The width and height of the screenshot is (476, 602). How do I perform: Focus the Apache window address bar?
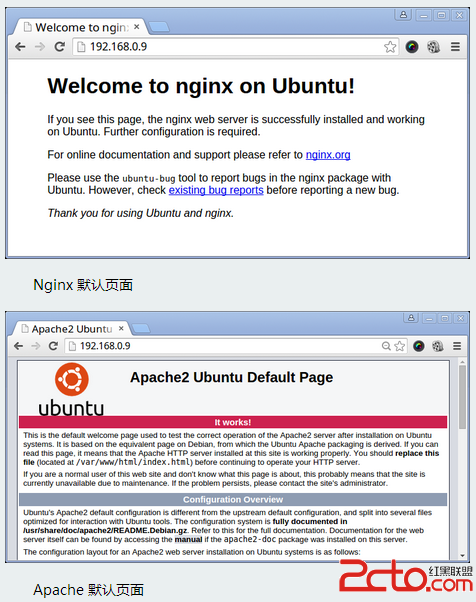[x=236, y=346]
